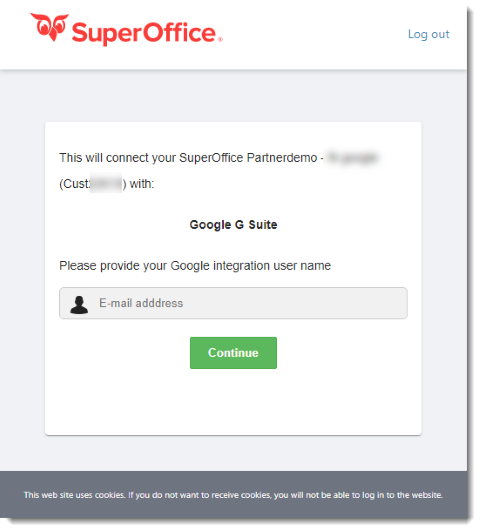Viewport: 480px width, 531px height.
Task: Click the blurred Cust ID number
Action: click(x=106, y=184)
